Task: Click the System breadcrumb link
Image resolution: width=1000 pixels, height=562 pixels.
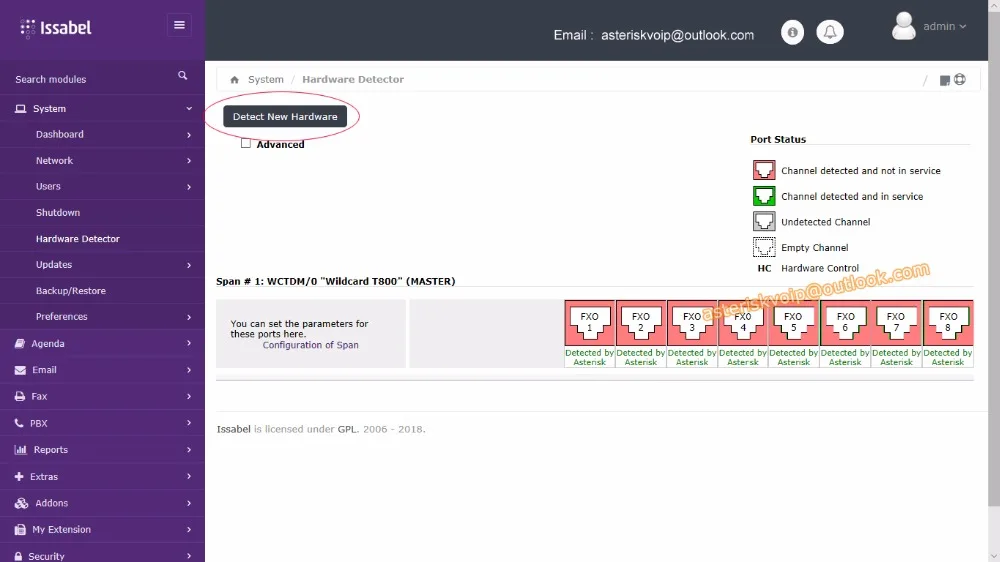Action: tap(266, 80)
